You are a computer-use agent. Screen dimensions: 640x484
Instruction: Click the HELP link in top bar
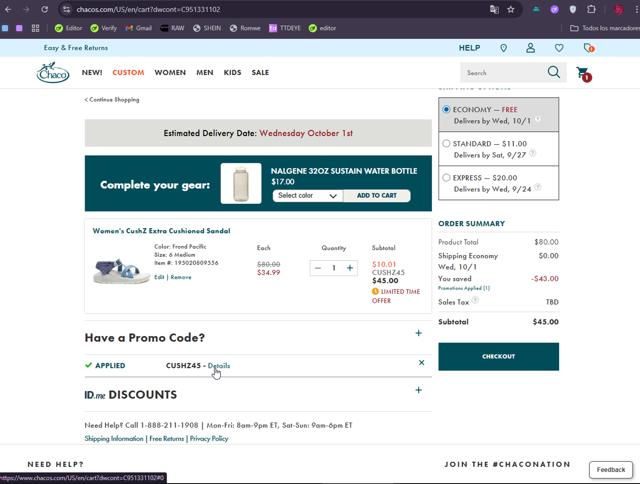tap(469, 48)
